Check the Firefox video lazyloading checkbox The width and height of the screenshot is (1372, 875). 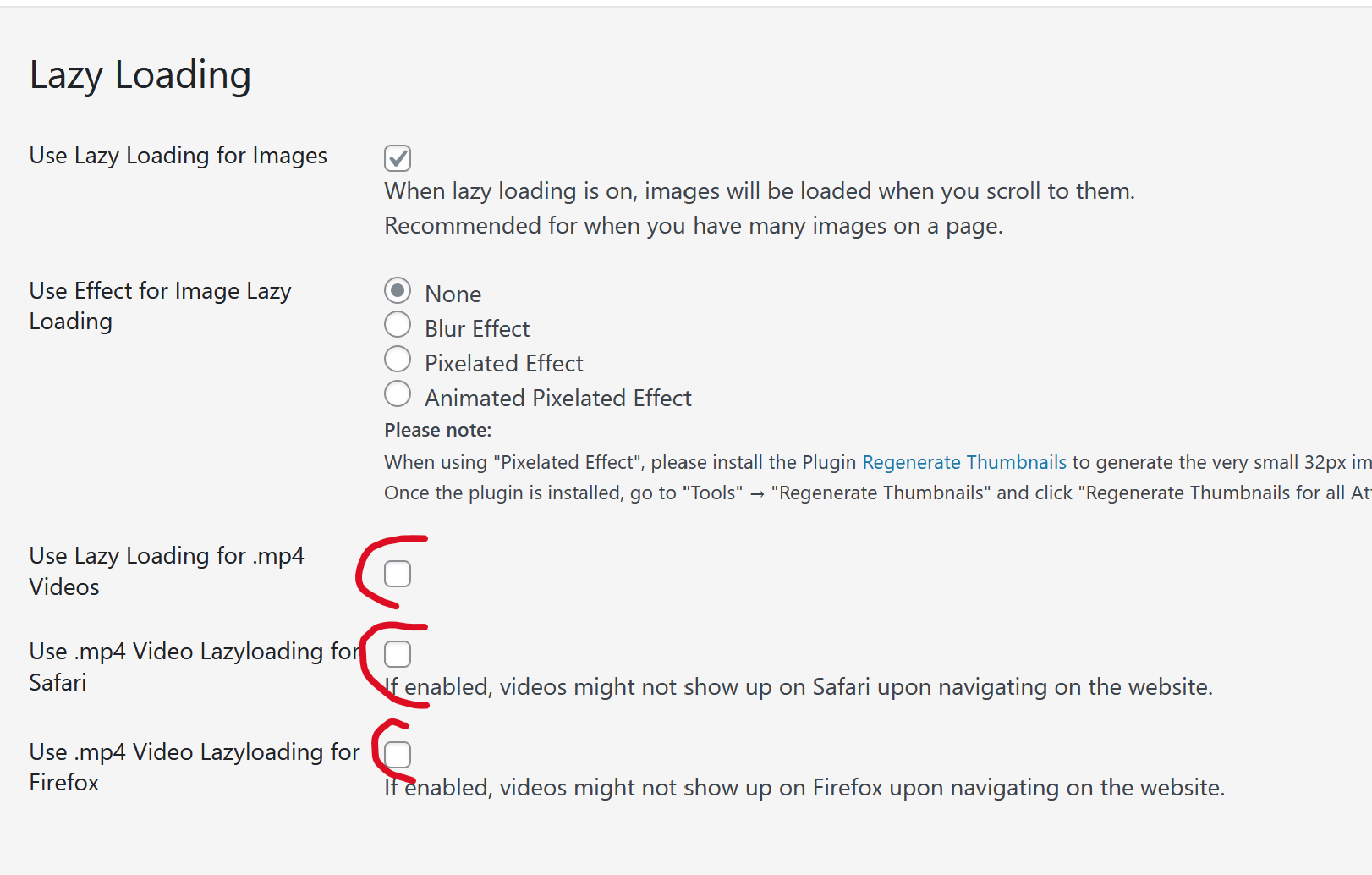pos(398,754)
